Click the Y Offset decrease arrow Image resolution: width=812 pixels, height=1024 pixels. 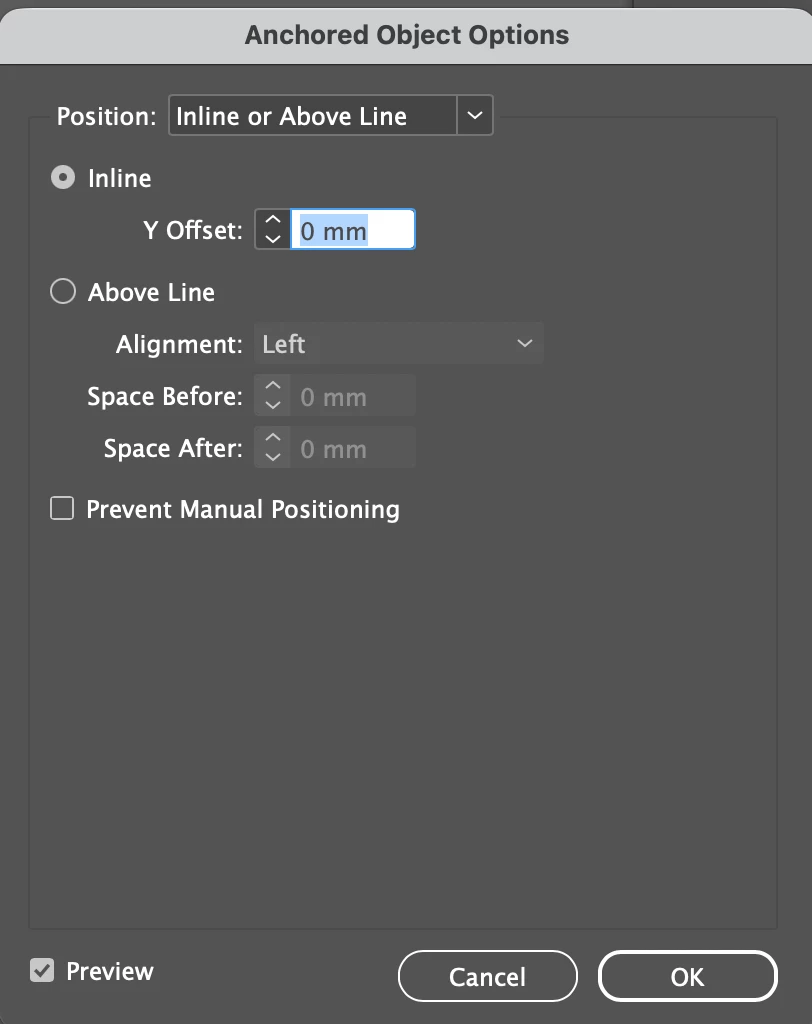tap(272, 239)
